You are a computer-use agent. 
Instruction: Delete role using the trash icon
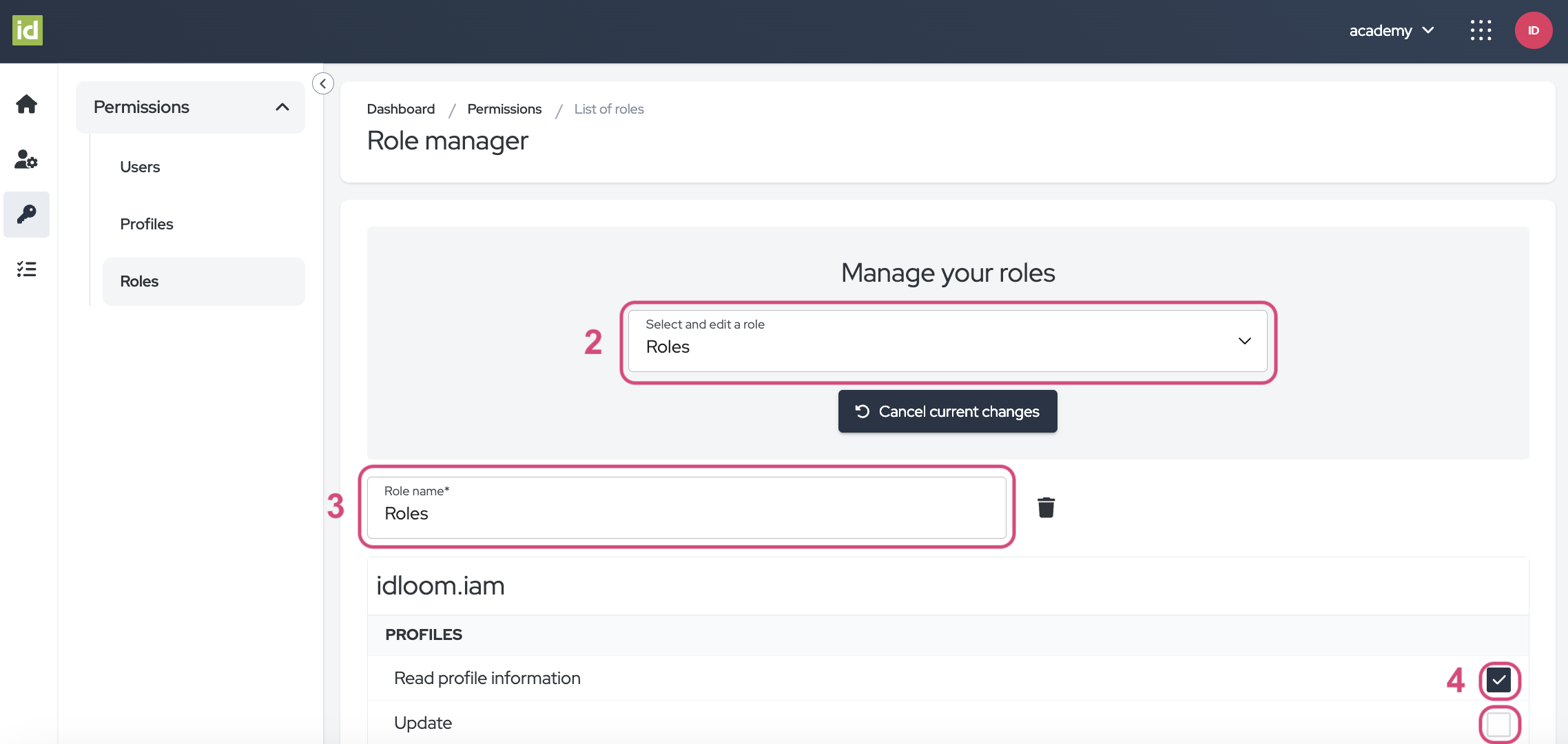pos(1046,508)
